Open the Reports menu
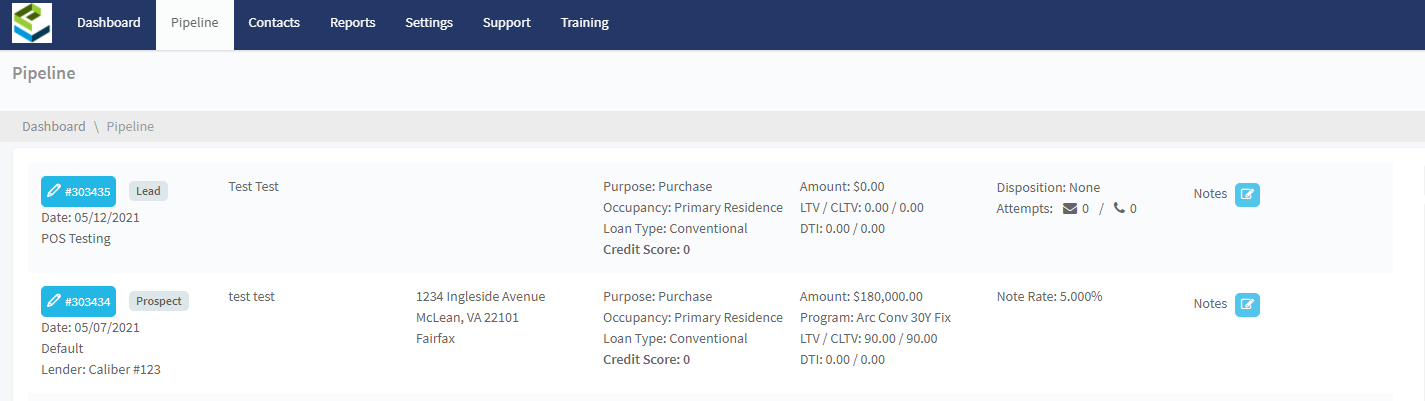The height and width of the screenshot is (401, 1425). tap(353, 23)
